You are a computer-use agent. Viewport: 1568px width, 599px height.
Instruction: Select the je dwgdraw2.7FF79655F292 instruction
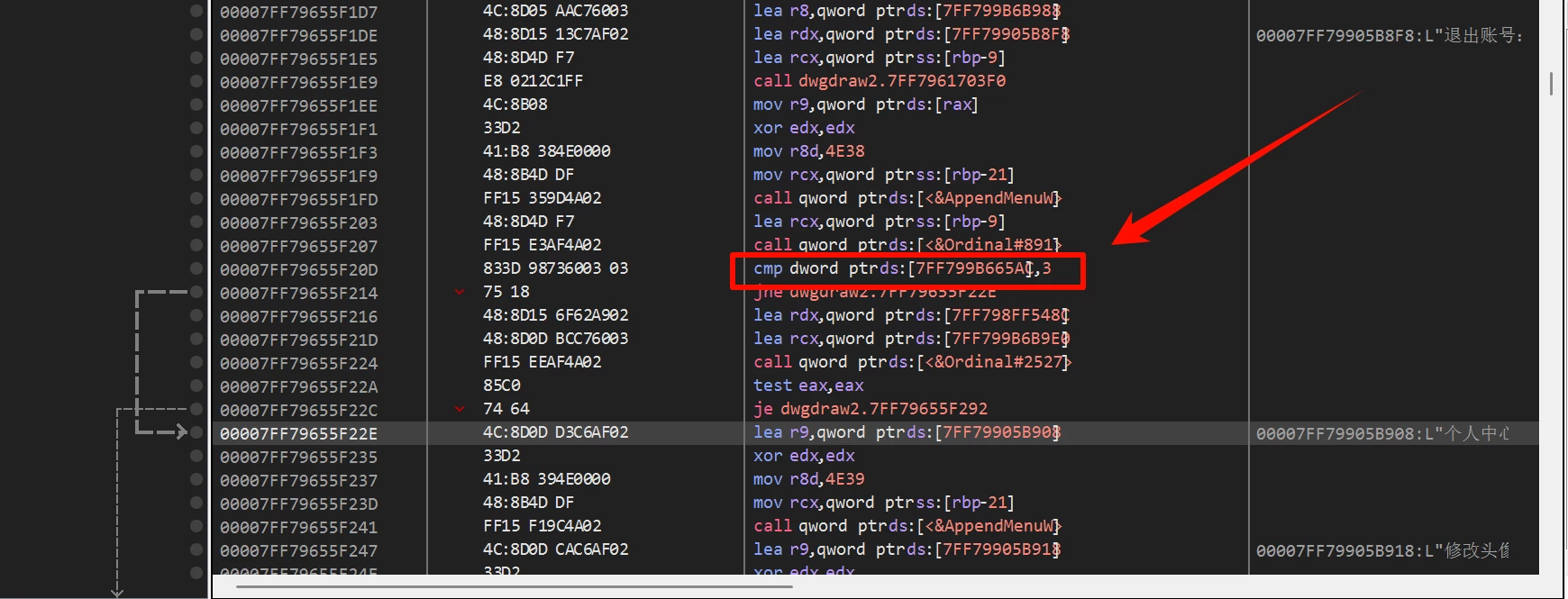coord(870,409)
